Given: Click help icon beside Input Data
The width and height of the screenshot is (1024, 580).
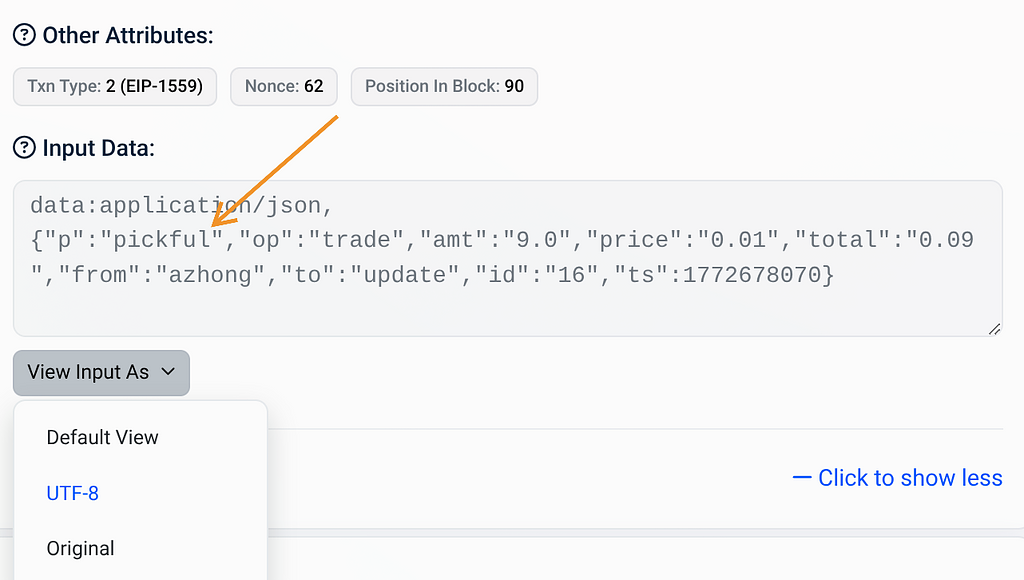Looking at the screenshot, I should [24, 148].
